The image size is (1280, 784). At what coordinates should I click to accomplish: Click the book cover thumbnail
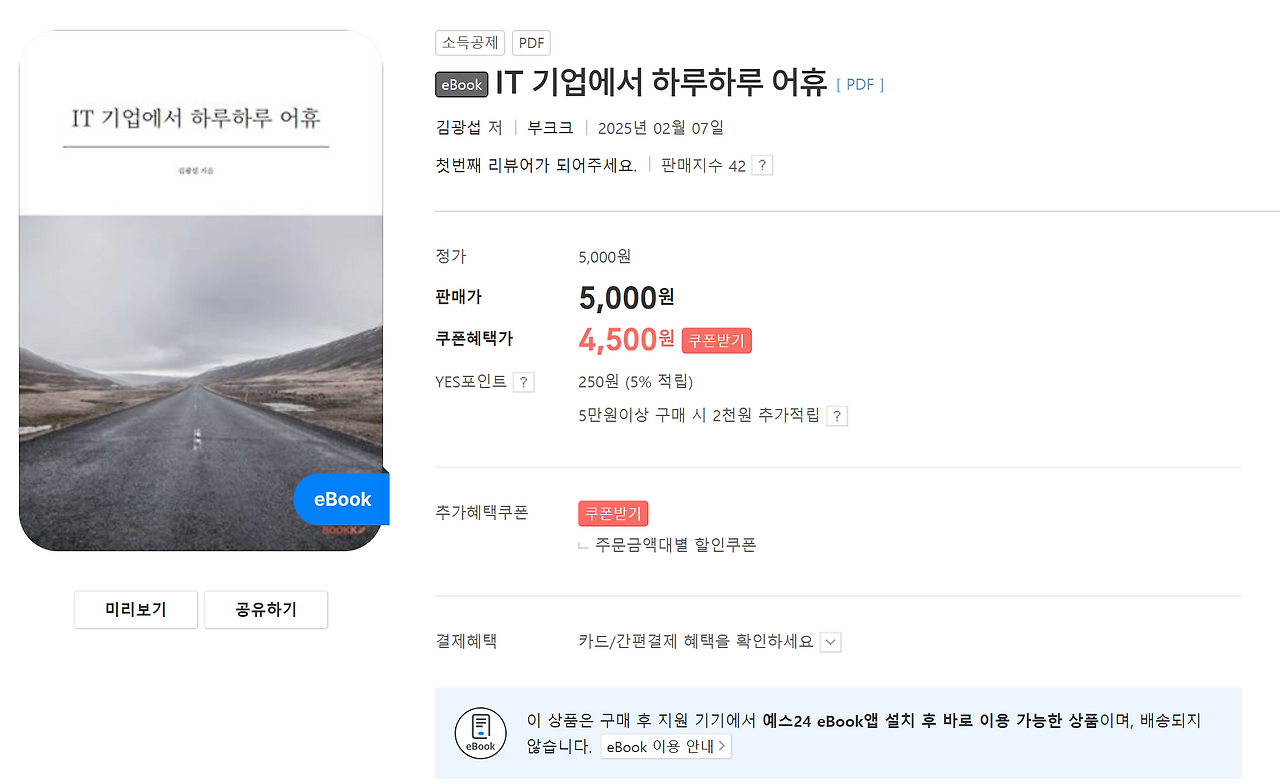point(200,288)
